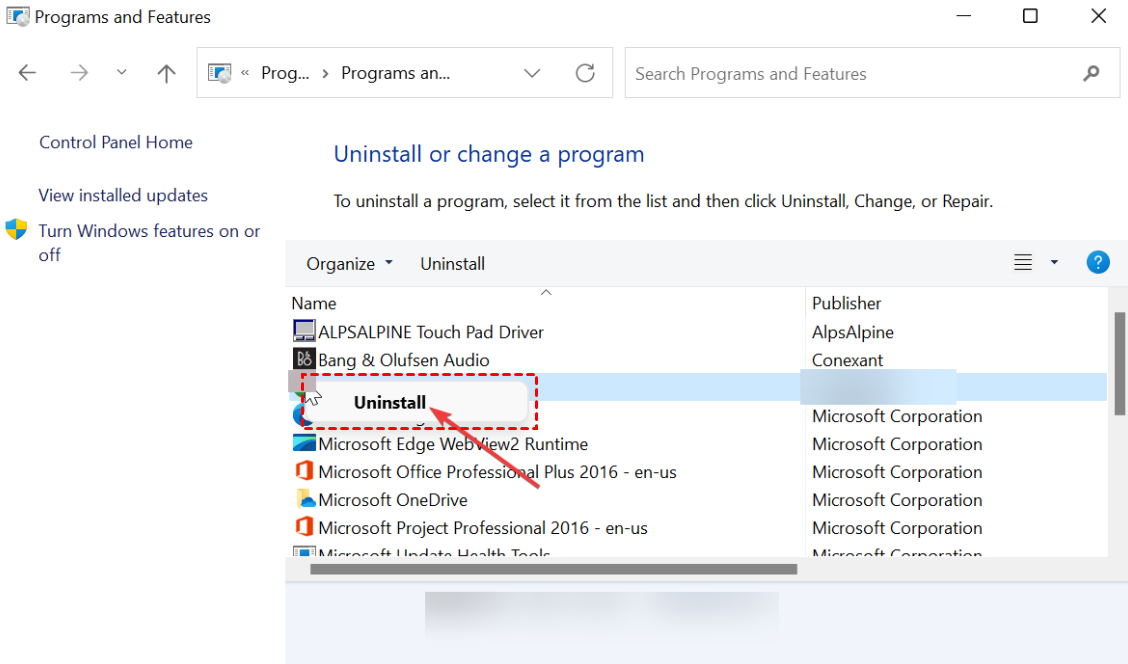Screen dimensions: 1128x664
Task: Select ALPSALPINE Touch Pad Driver entry
Action: click(430, 332)
